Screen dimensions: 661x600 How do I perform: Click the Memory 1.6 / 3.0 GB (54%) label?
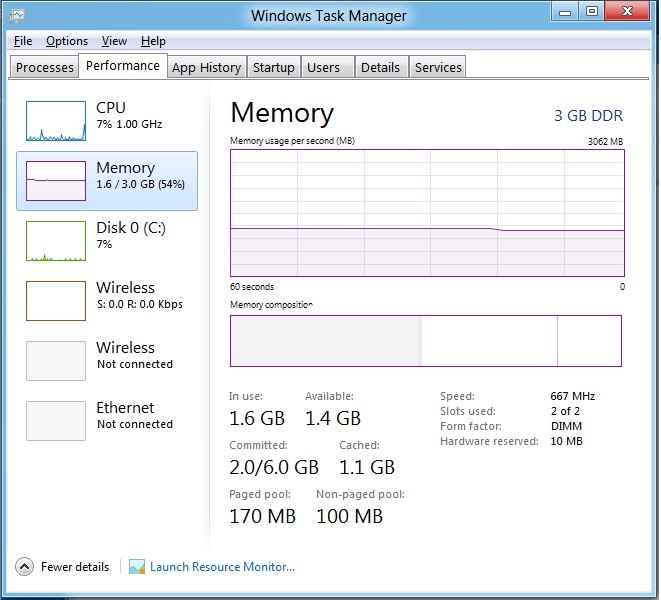(140, 175)
